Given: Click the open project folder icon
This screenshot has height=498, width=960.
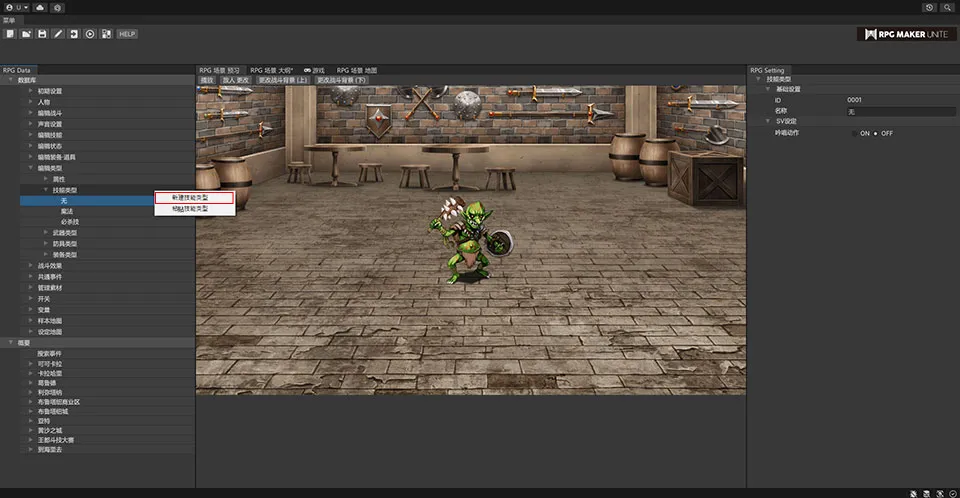Looking at the screenshot, I should pyautogui.click(x=26, y=34).
